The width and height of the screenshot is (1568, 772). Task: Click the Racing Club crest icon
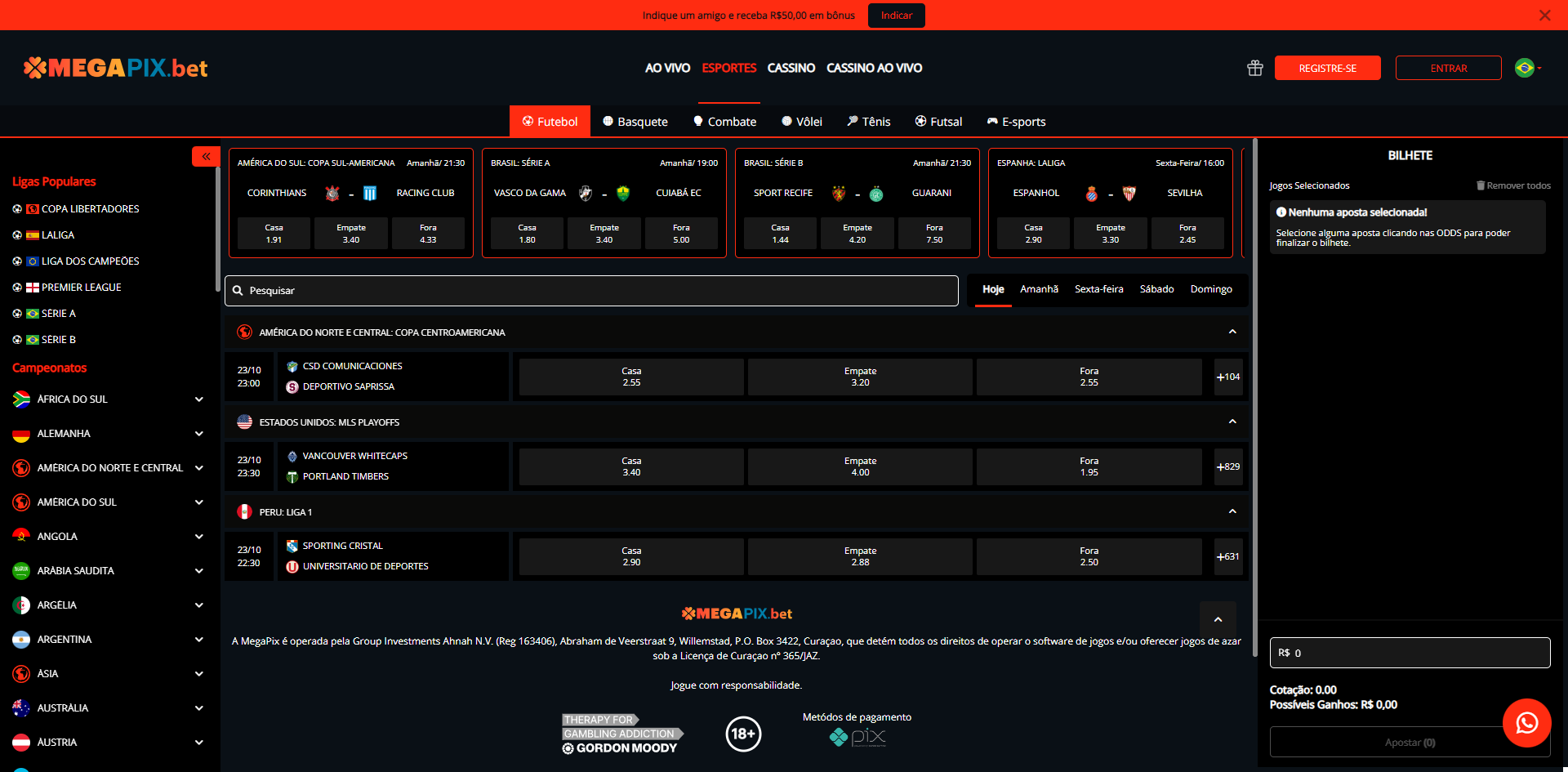[x=370, y=194]
